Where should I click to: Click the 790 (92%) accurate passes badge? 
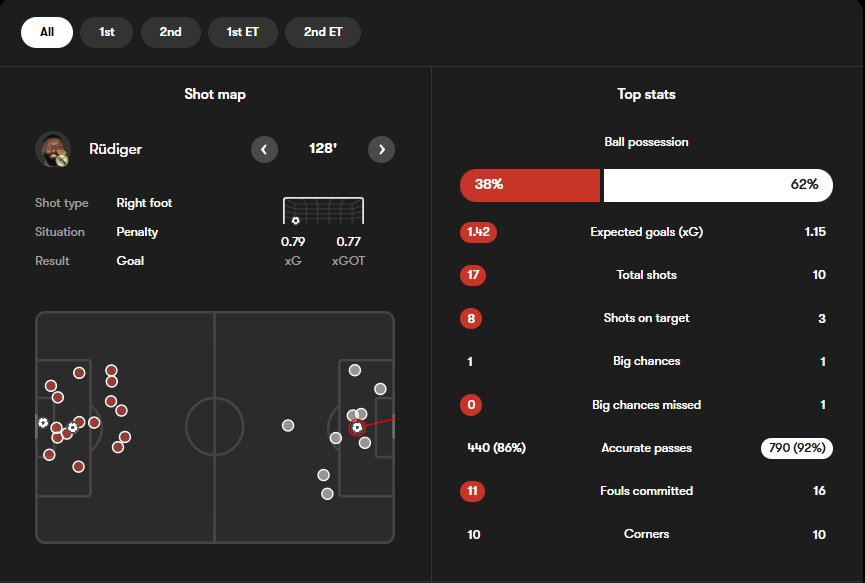point(797,448)
